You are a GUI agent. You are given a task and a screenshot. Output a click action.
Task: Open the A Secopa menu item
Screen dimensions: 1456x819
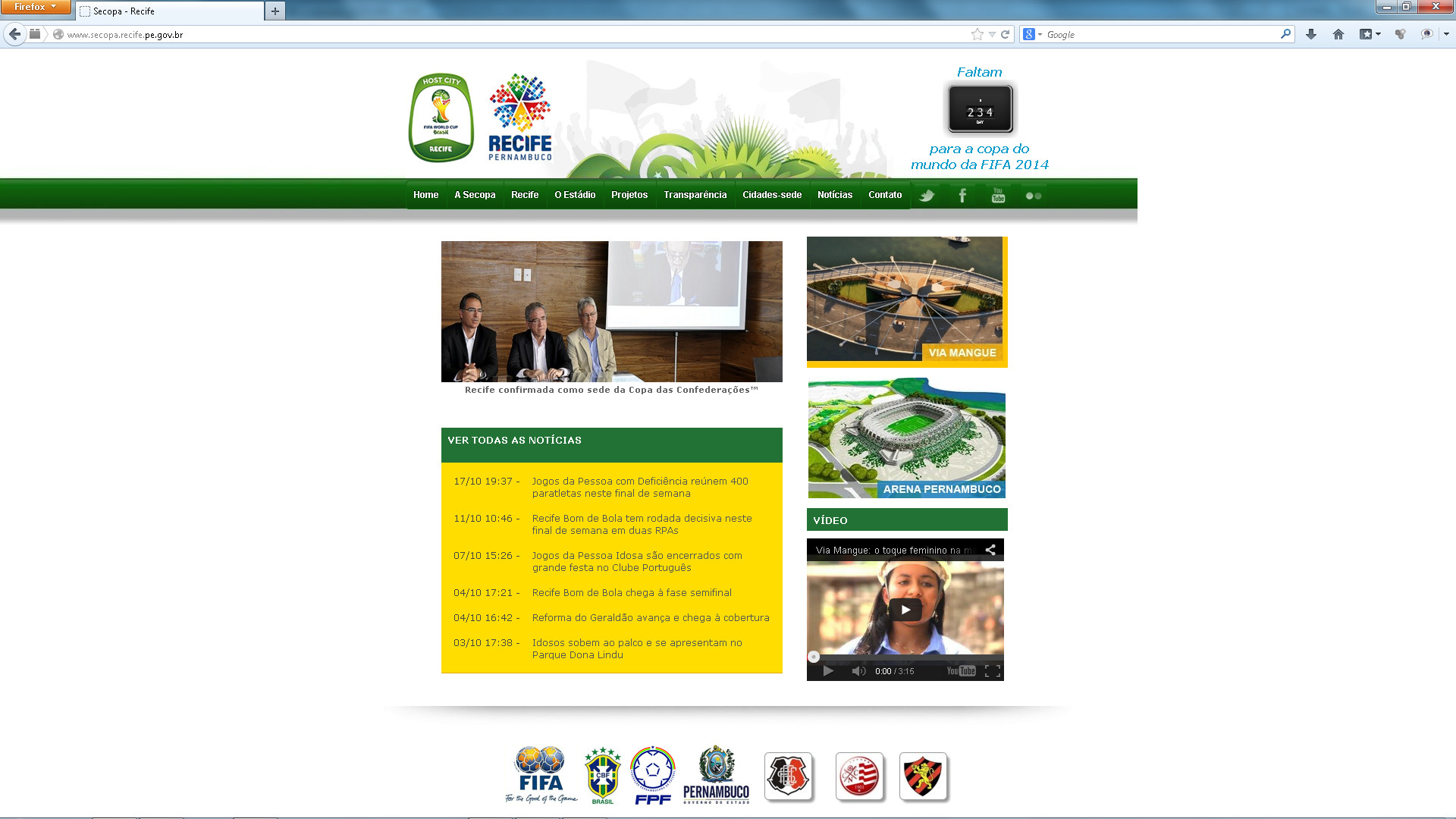point(475,195)
